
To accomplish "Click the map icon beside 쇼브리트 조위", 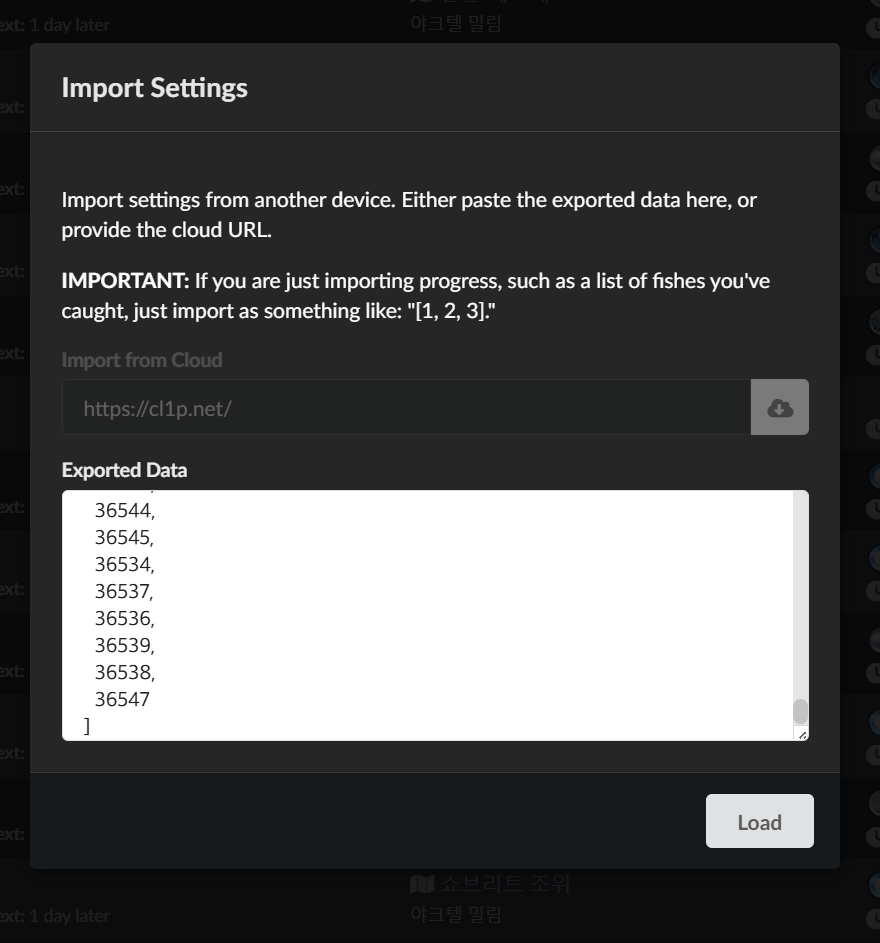I will coord(422,884).
